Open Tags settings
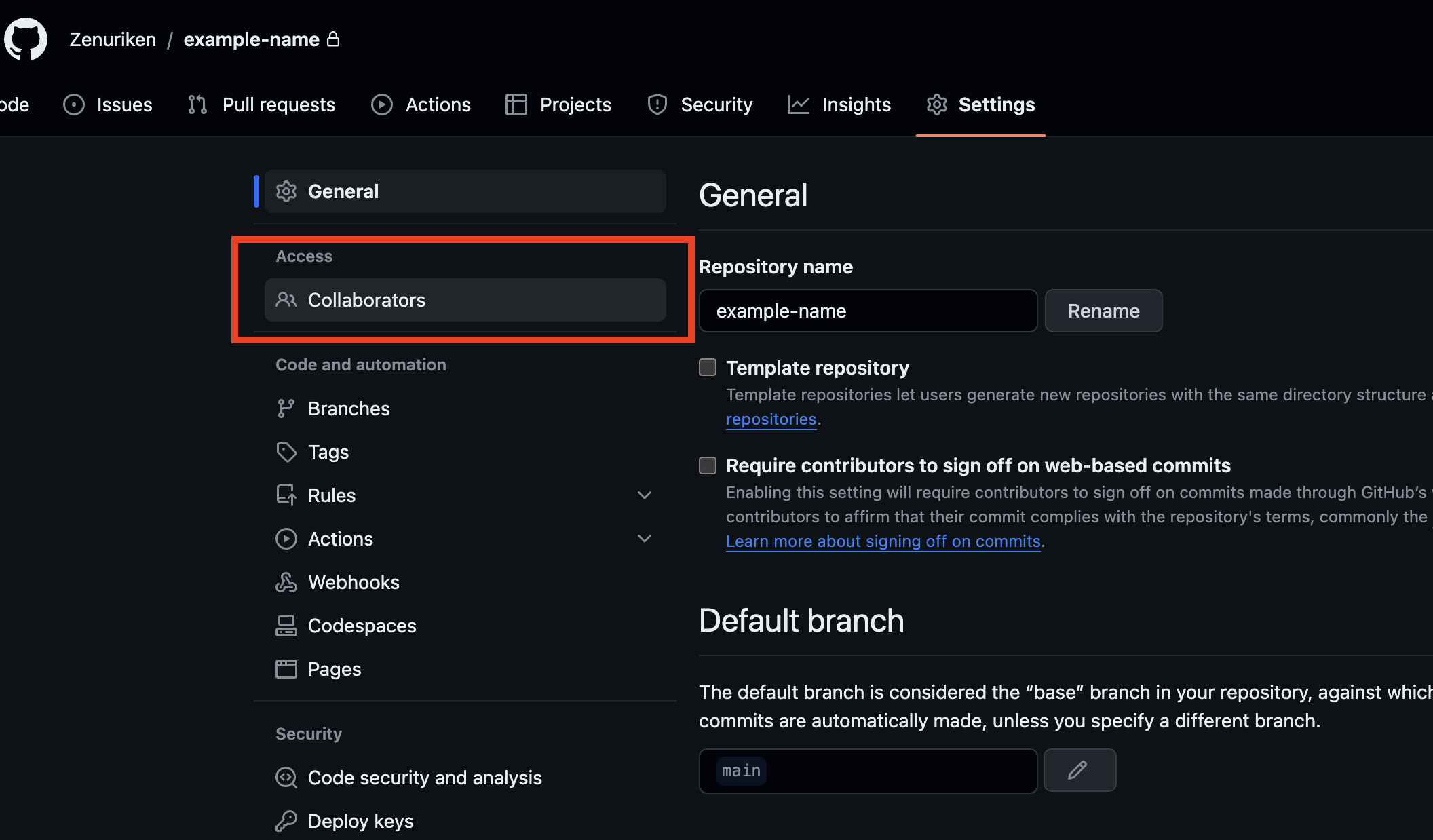The height and width of the screenshot is (840, 1433). (465, 452)
